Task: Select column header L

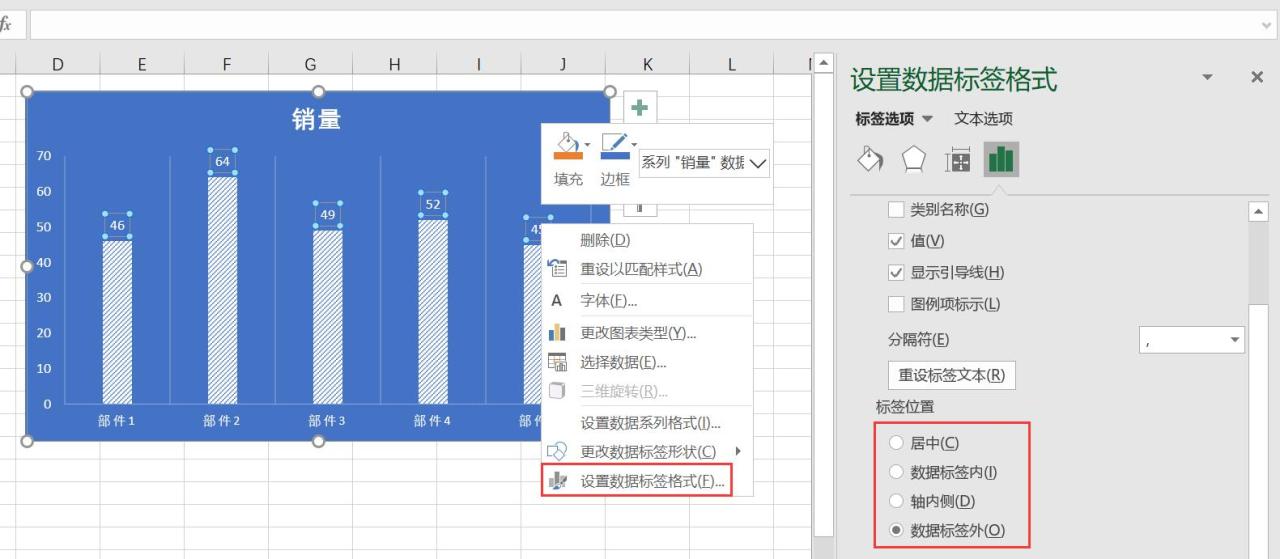Action: [731, 64]
